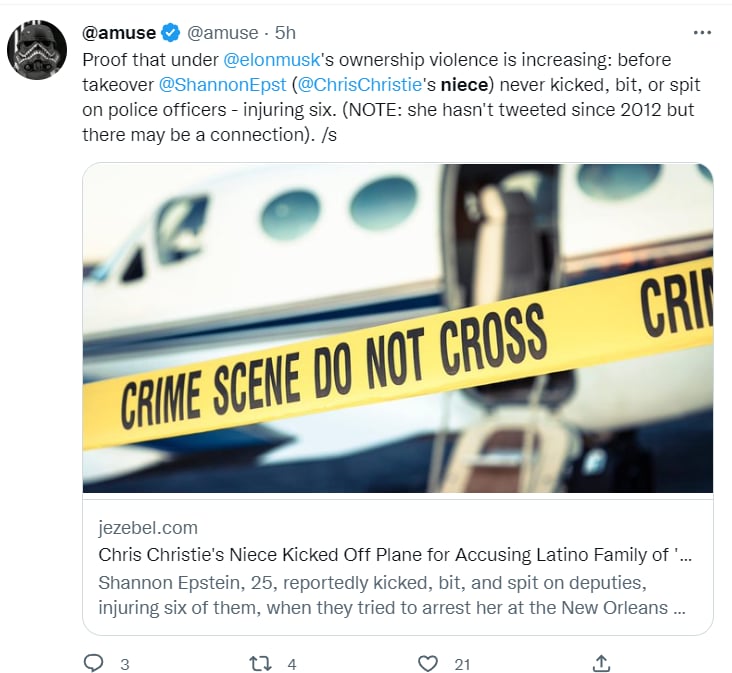The height and width of the screenshot is (673, 732).
Task: Open the @ShannonEpst mention link
Action: tap(222, 85)
